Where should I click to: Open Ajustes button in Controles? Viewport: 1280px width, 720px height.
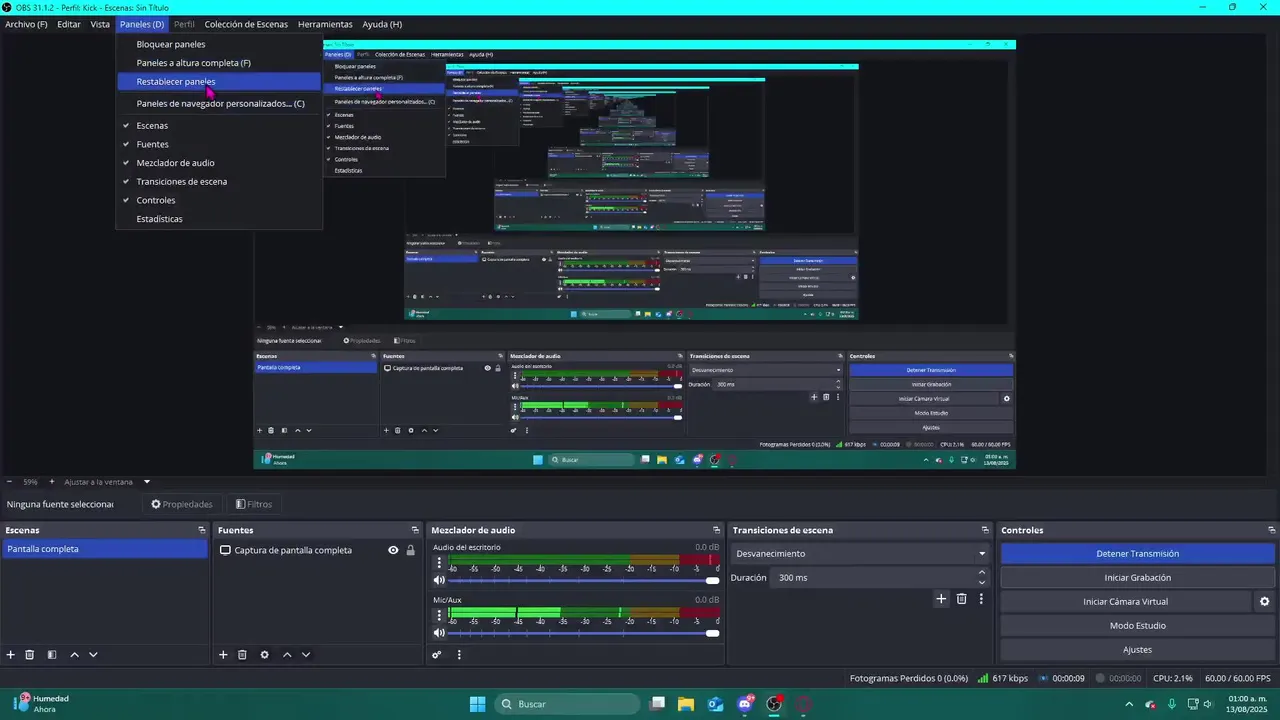tap(1138, 650)
